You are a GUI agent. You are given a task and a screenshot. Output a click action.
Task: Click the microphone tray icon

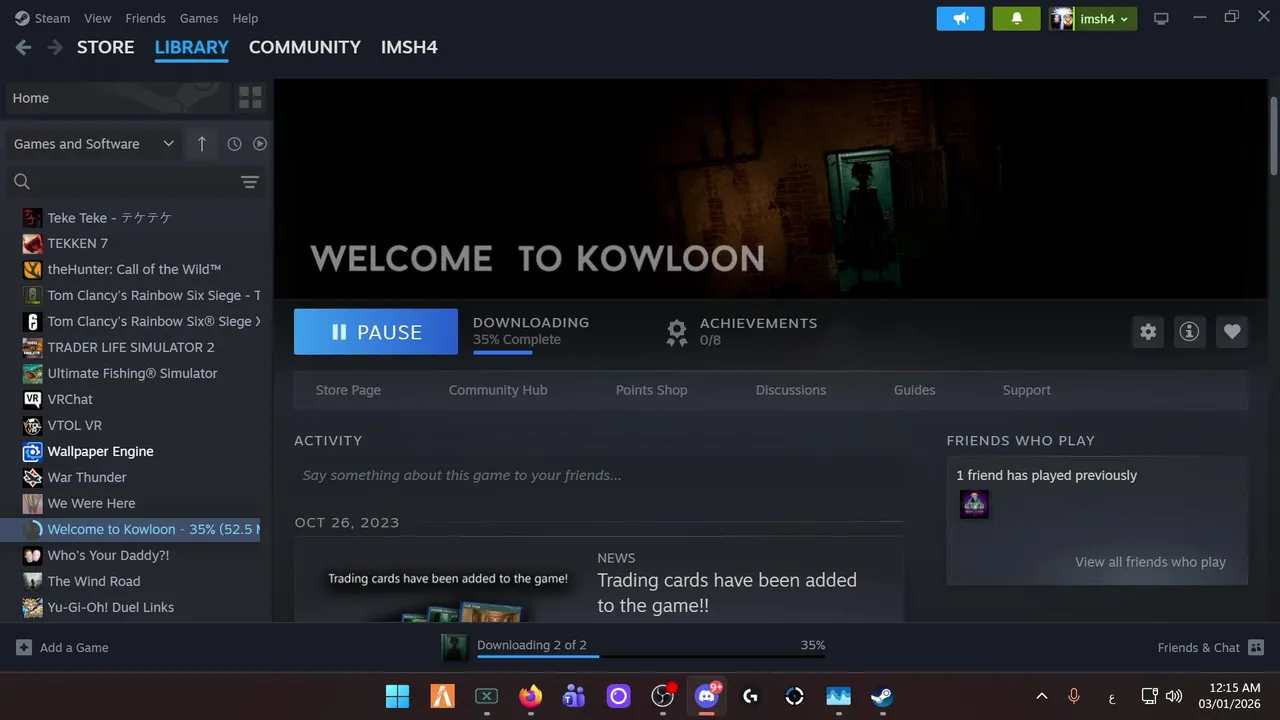[1074, 696]
